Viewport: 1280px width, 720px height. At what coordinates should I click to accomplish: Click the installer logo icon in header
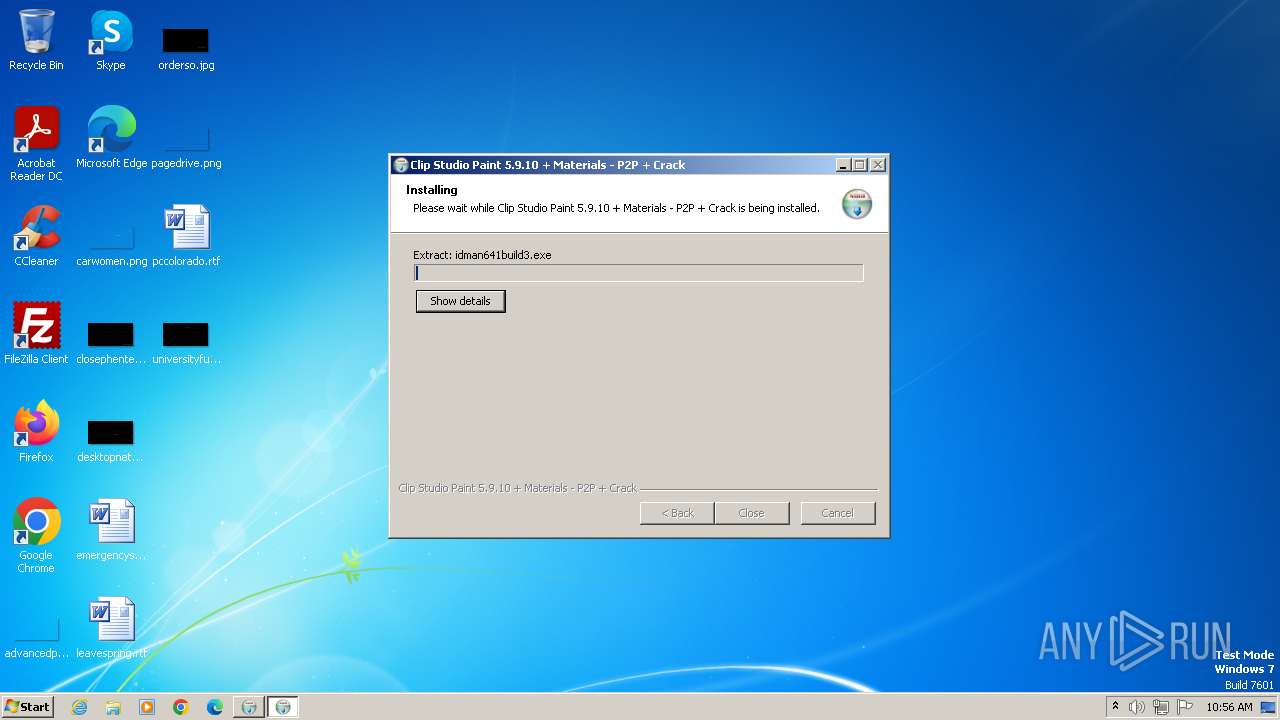(857, 203)
